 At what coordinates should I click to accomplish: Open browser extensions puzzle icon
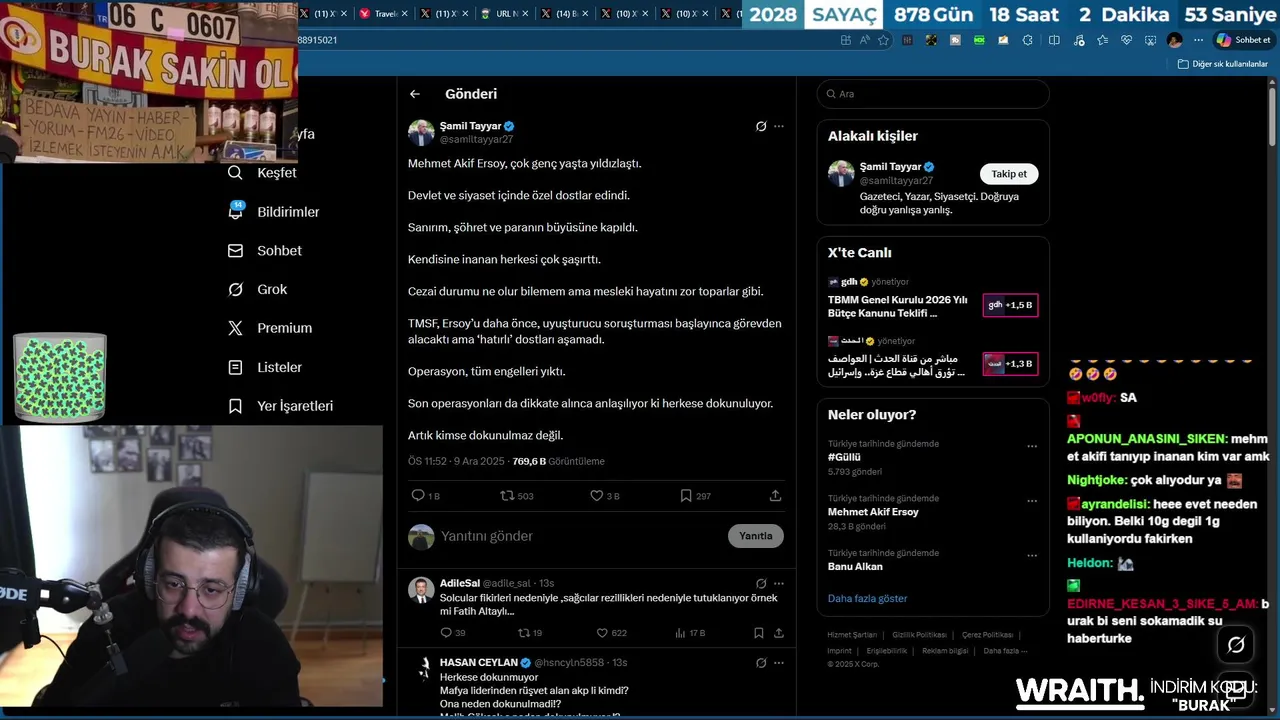click(1028, 40)
